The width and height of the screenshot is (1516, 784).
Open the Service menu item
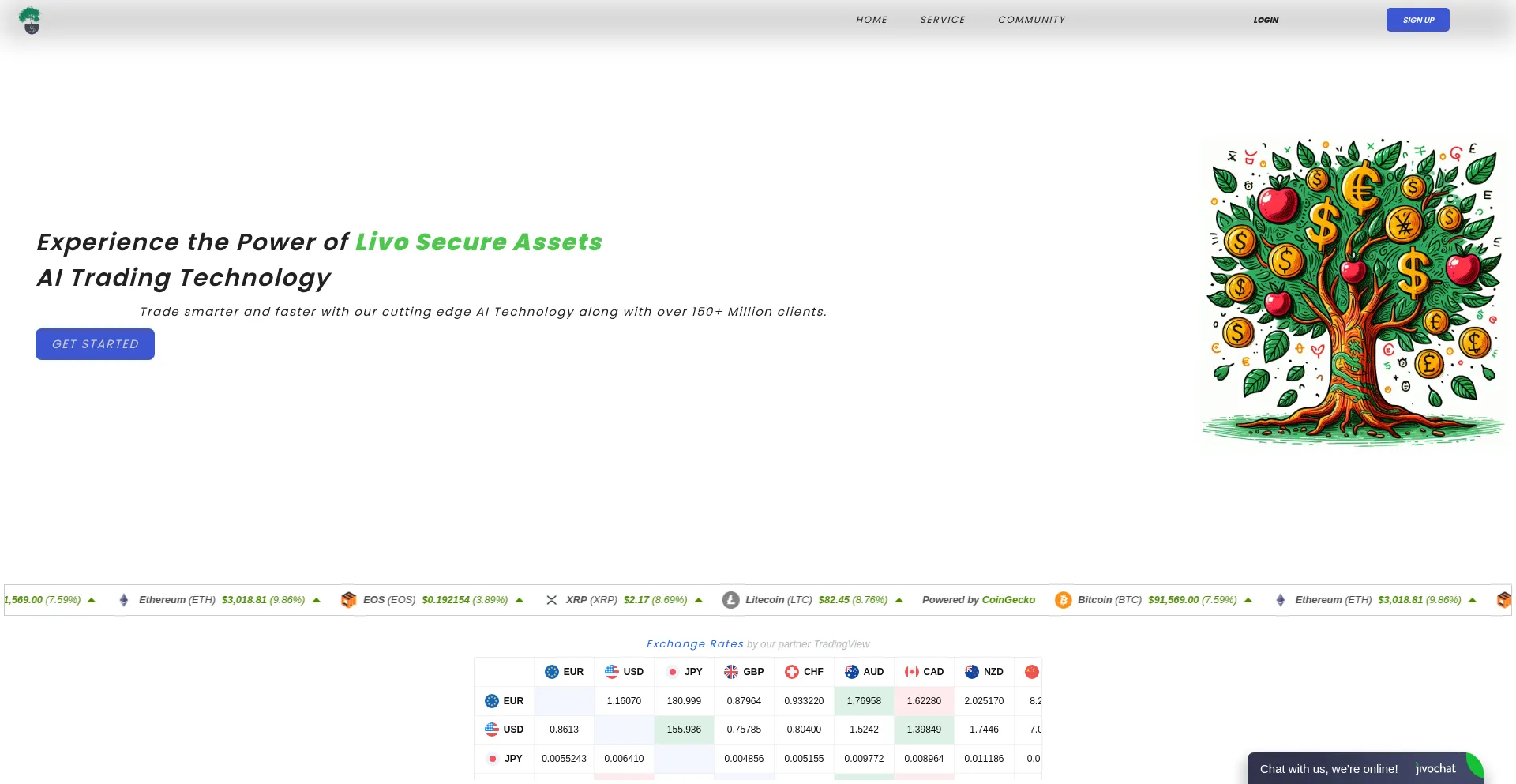[x=942, y=20]
